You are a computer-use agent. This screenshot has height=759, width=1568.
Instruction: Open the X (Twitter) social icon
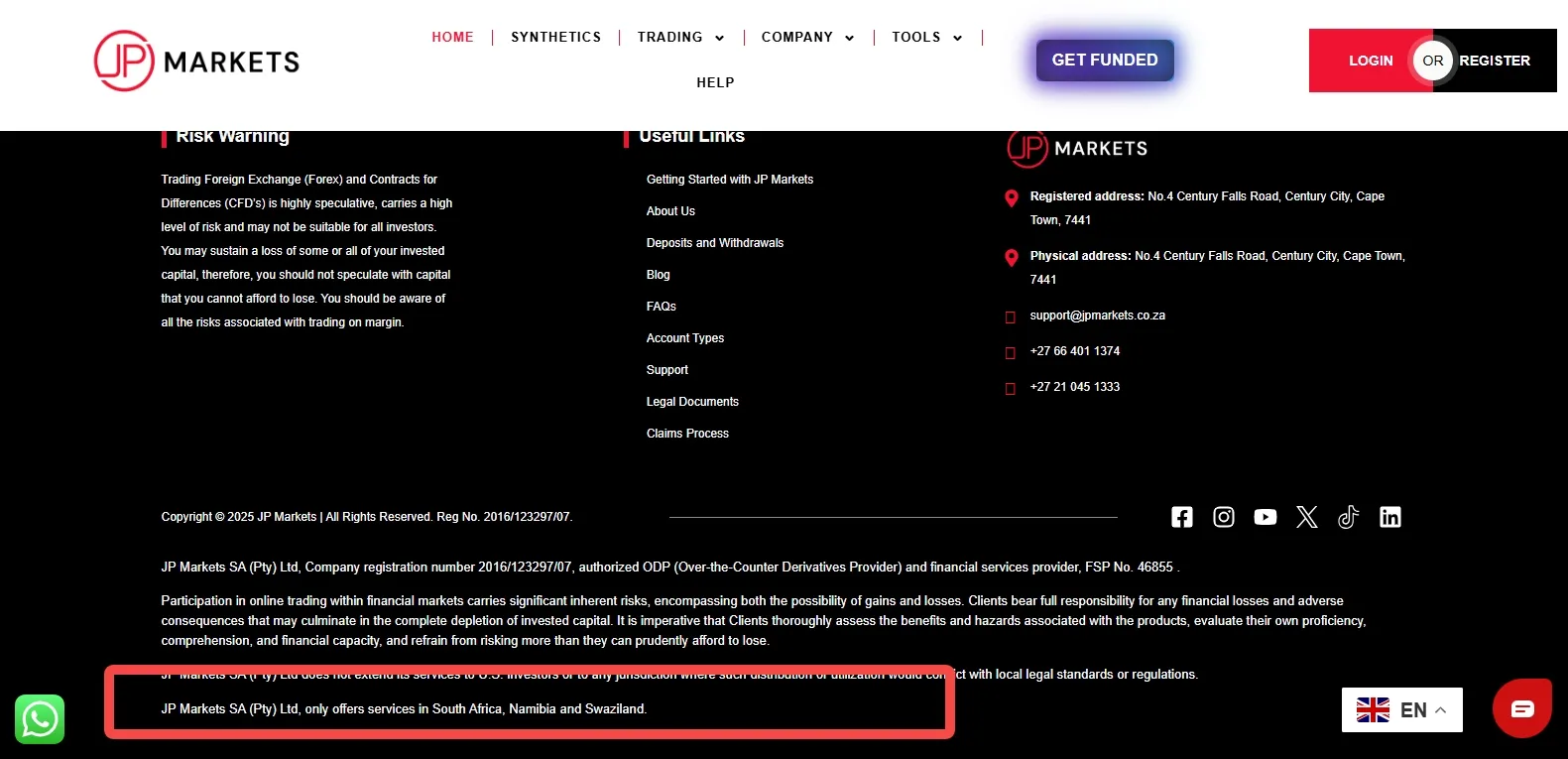pyautogui.click(x=1307, y=517)
